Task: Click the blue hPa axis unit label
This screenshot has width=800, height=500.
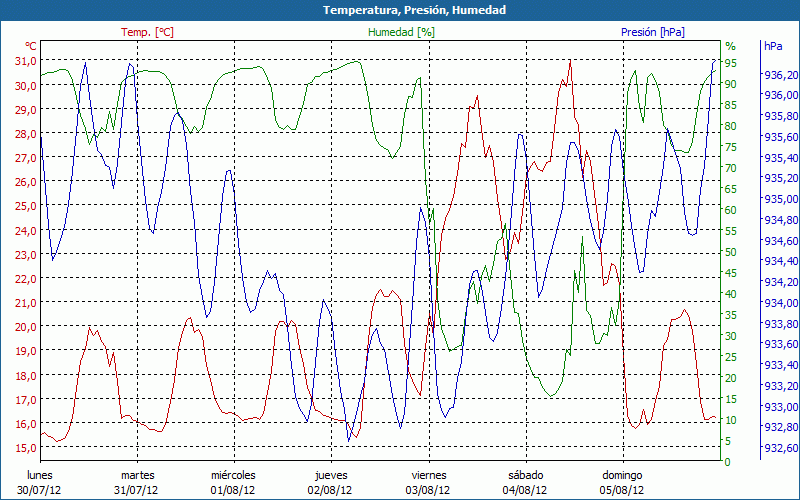Action: click(x=773, y=46)
